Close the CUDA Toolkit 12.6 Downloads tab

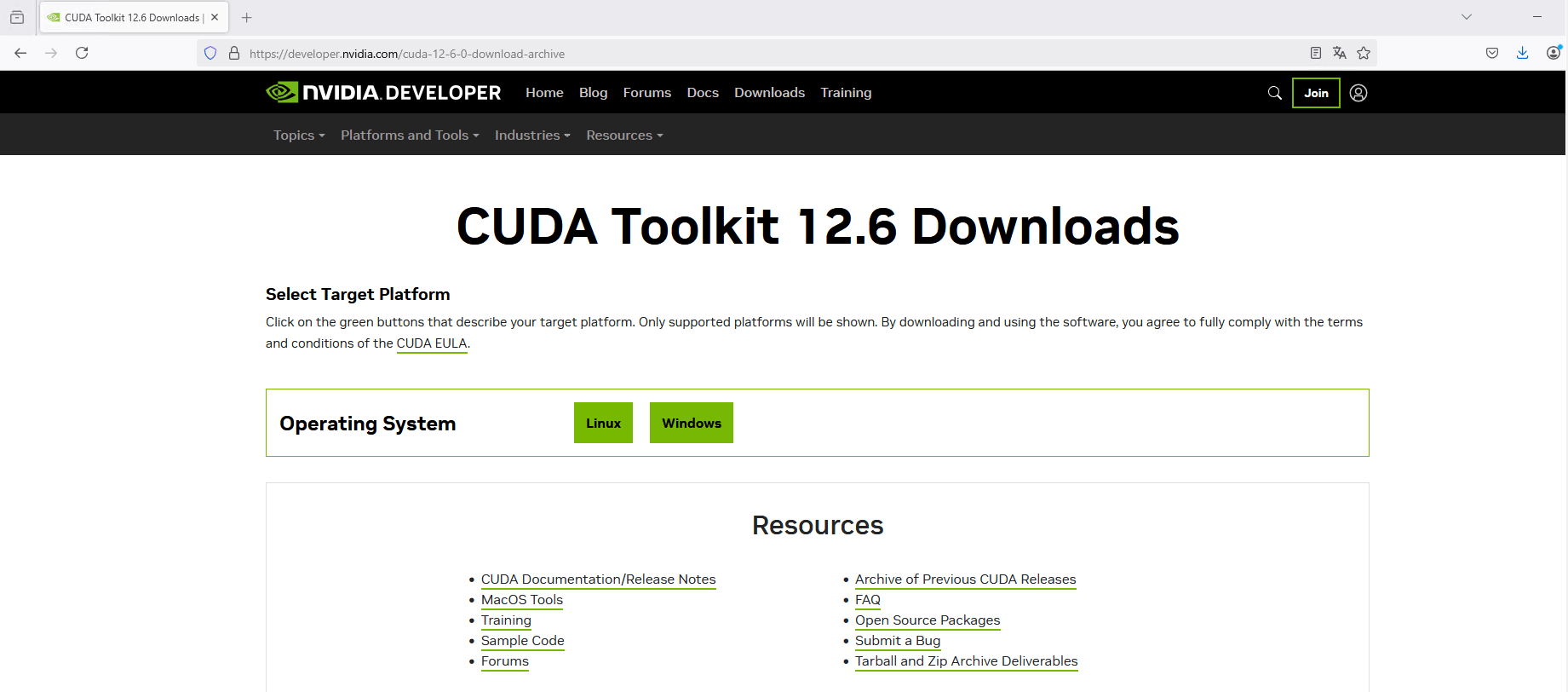(x=215, y=17)
